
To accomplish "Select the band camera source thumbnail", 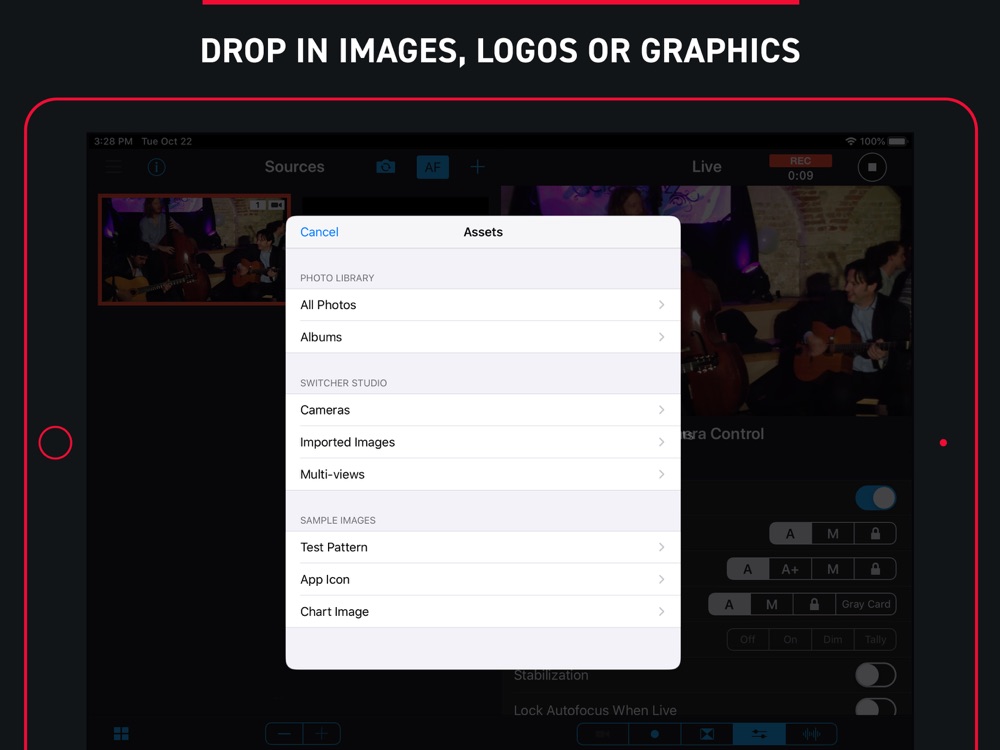I will (x=194, y=249).
